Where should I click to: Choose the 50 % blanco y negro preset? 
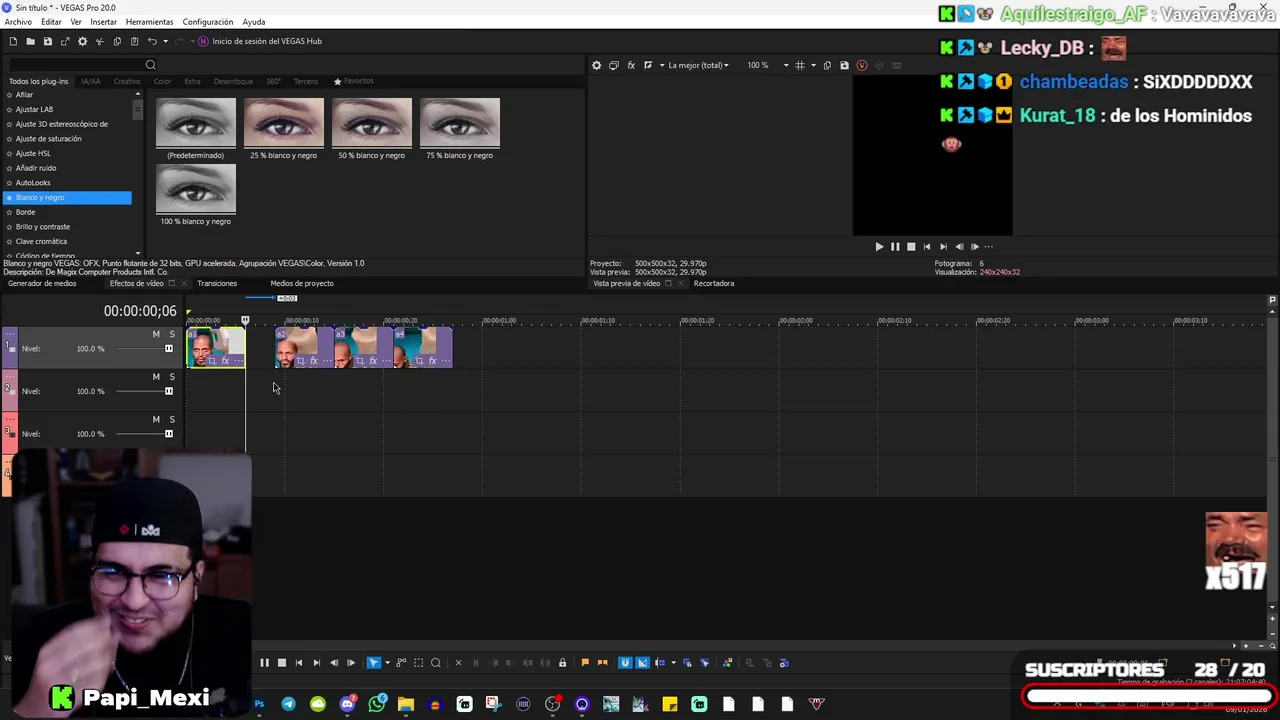pos(372,122)
